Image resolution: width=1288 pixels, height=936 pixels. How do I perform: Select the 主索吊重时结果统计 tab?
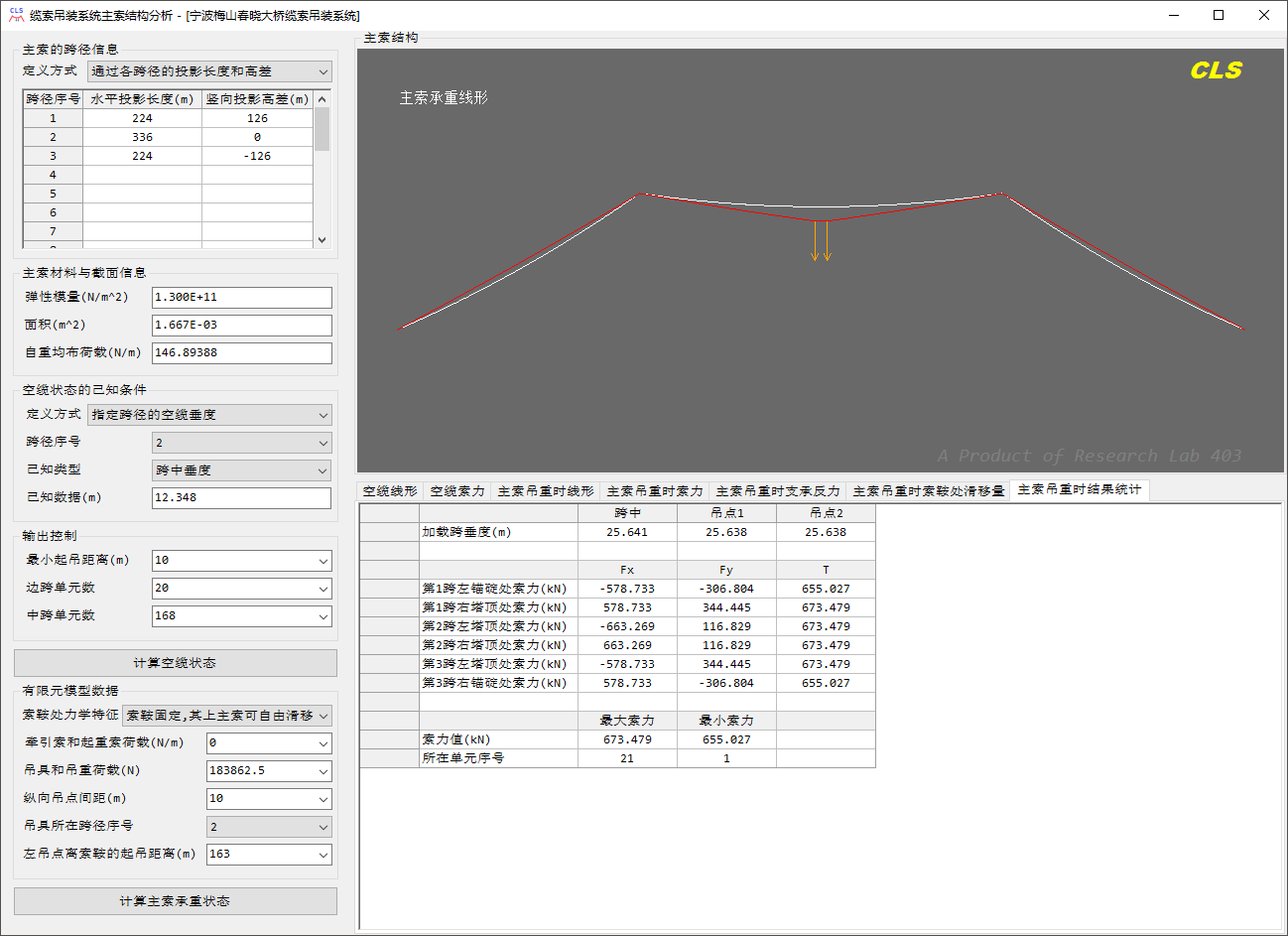[1080, 489]
